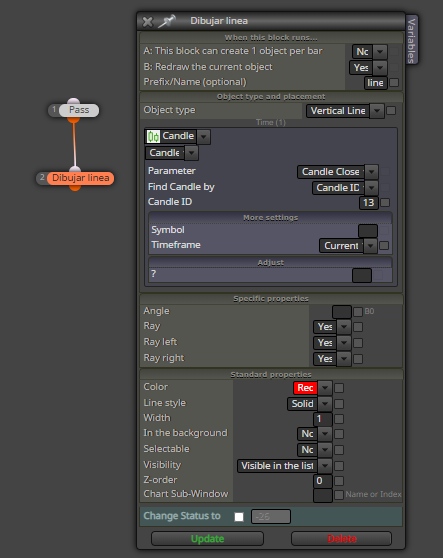
Task: Open the Ray Yes dropdown
Action: point(332,327)
